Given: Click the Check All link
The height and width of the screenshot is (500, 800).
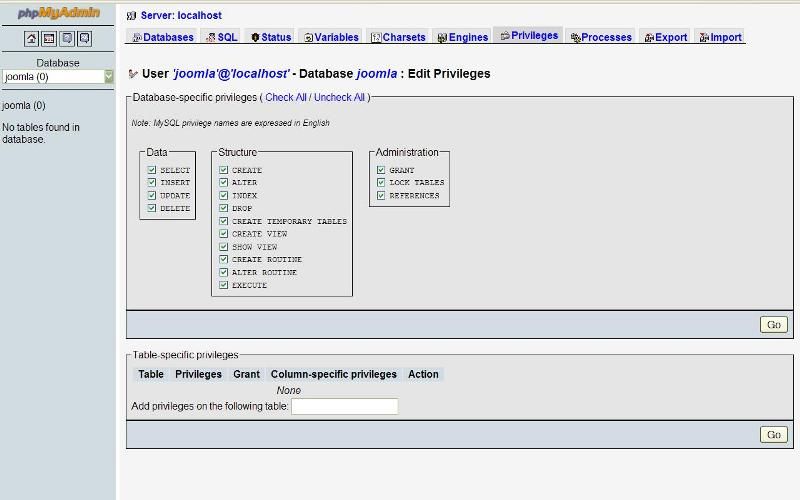Looking at the screenshot, I should (285, 98).
